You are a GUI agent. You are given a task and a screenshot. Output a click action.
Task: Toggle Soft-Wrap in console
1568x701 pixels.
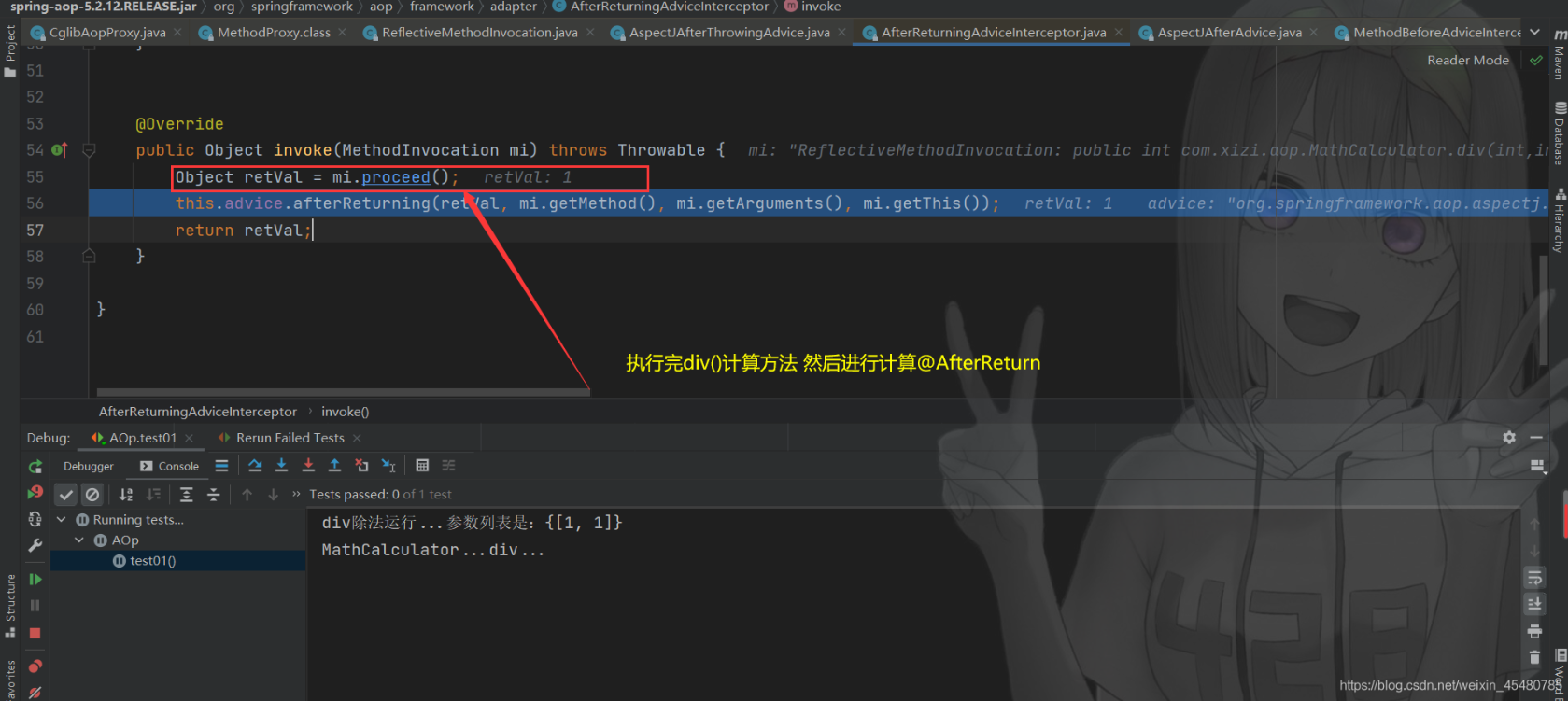1534,578
